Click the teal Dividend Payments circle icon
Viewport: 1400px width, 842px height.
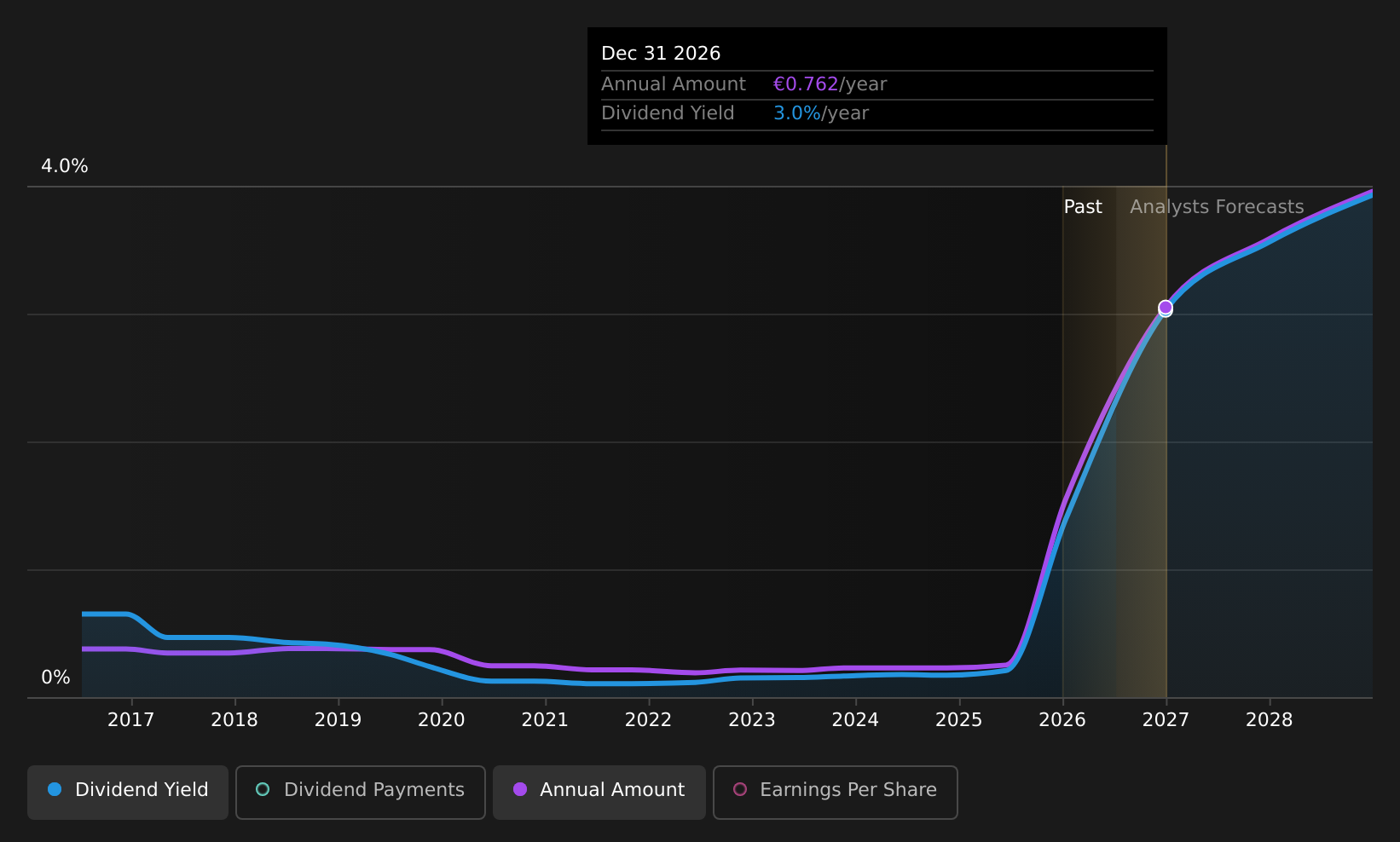pos(263,789)
